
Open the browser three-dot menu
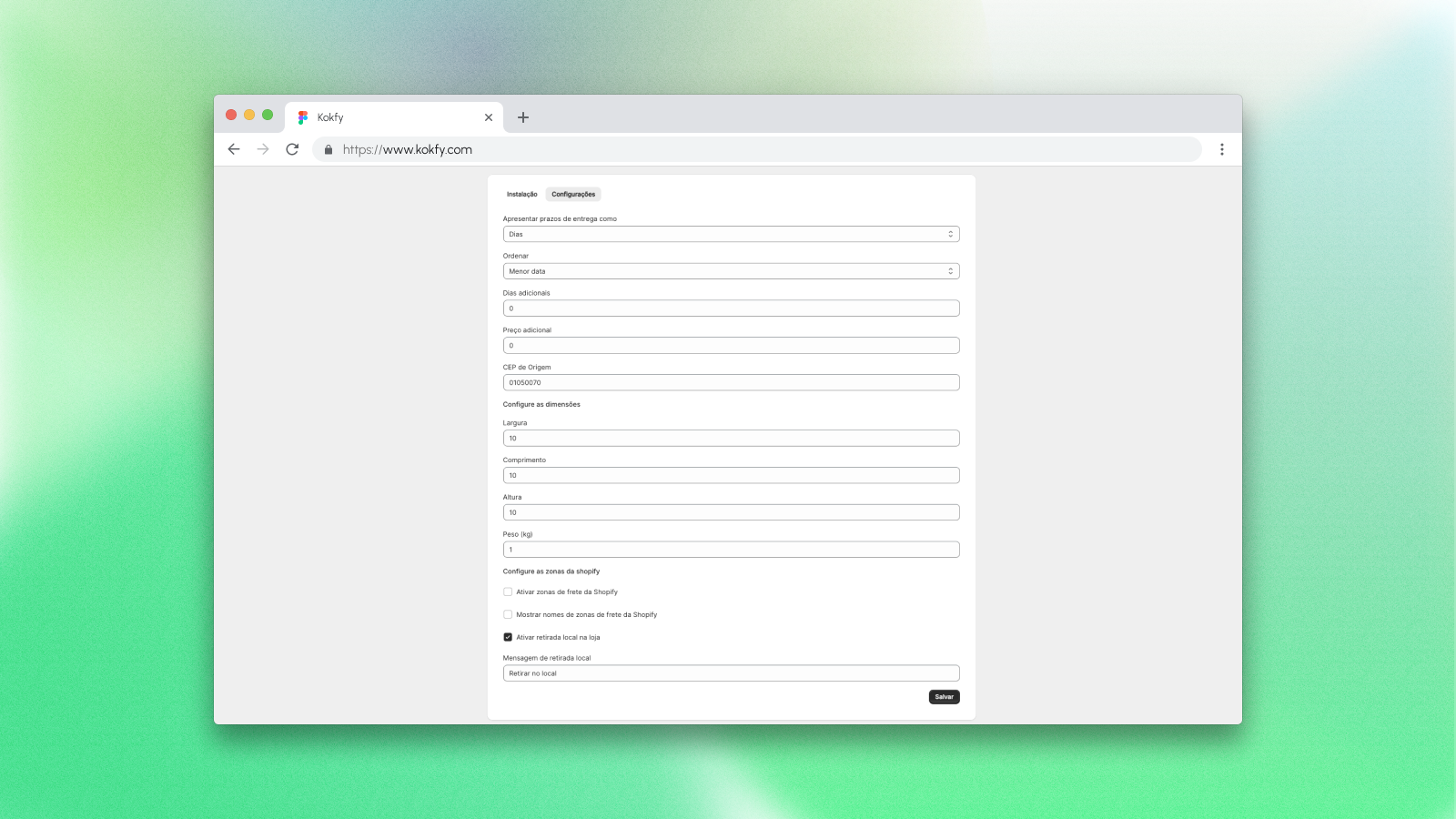click(1222, 149)
